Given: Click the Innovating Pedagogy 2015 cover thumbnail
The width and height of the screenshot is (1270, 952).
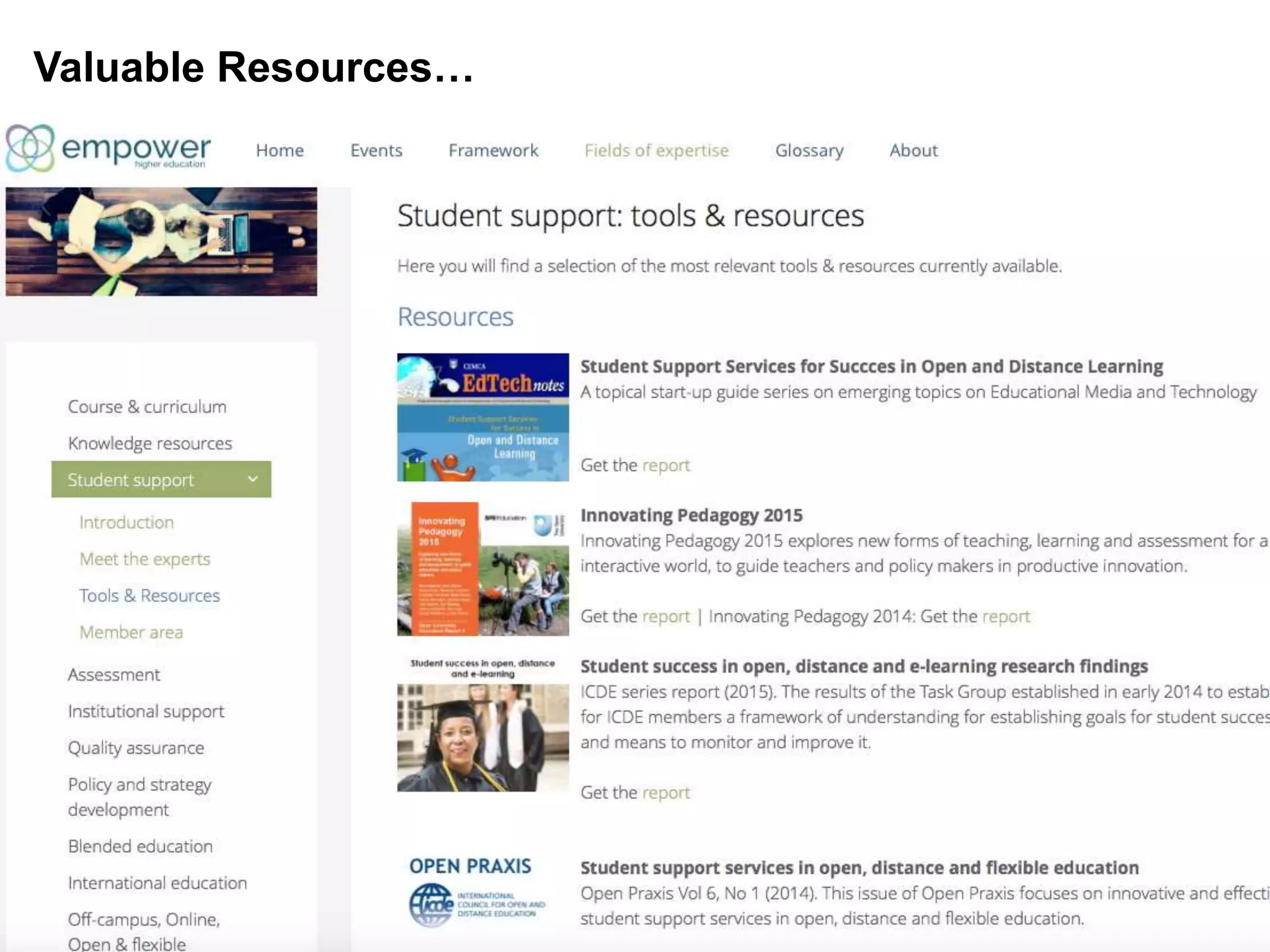Looking at the screenshot, I should click(x=483, y=569).
